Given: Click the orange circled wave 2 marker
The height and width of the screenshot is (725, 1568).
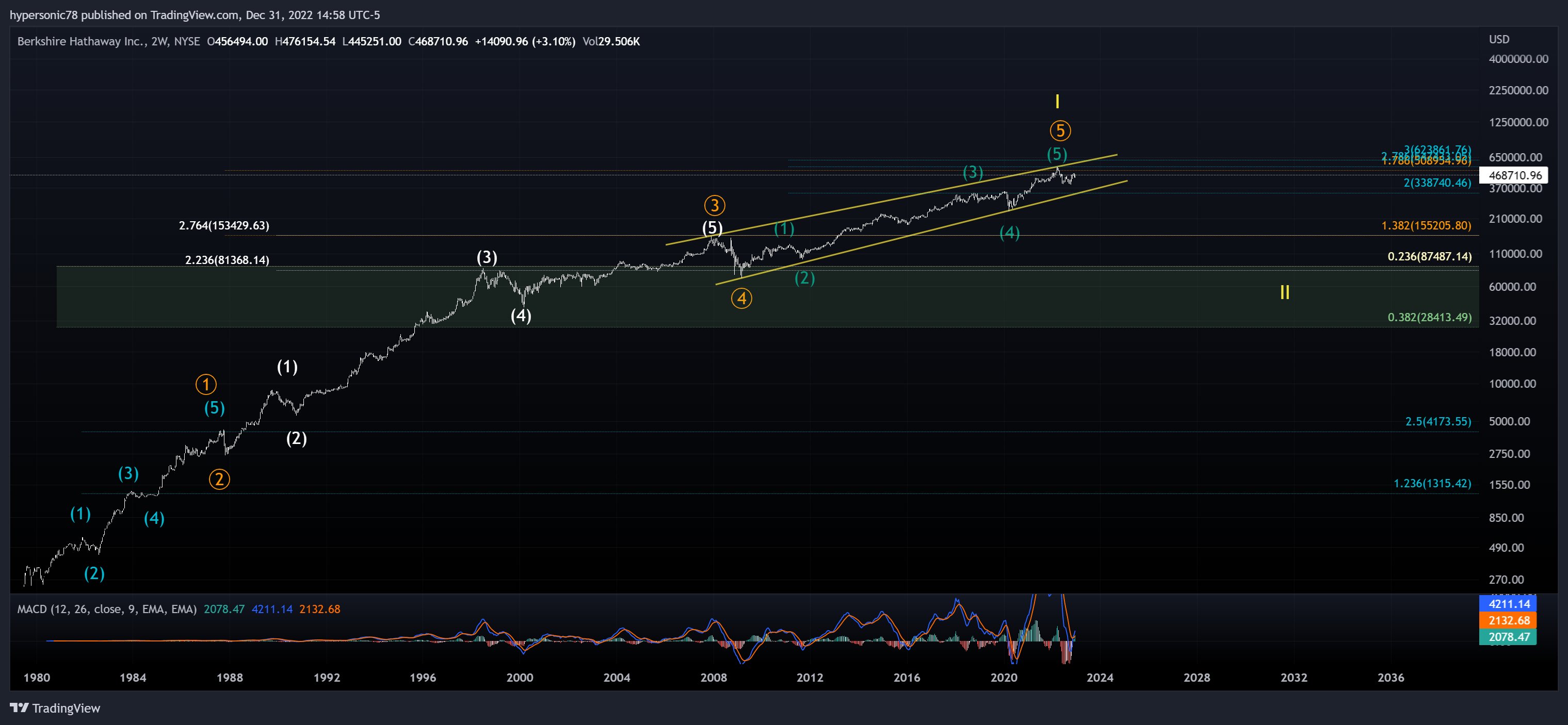Looking at the screenshot, I should pos(219,480).
